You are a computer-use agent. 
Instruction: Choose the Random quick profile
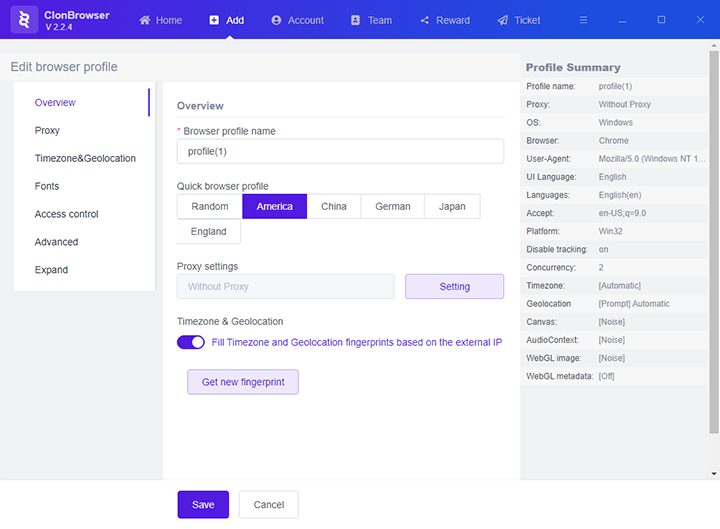[x=210, y=207]
